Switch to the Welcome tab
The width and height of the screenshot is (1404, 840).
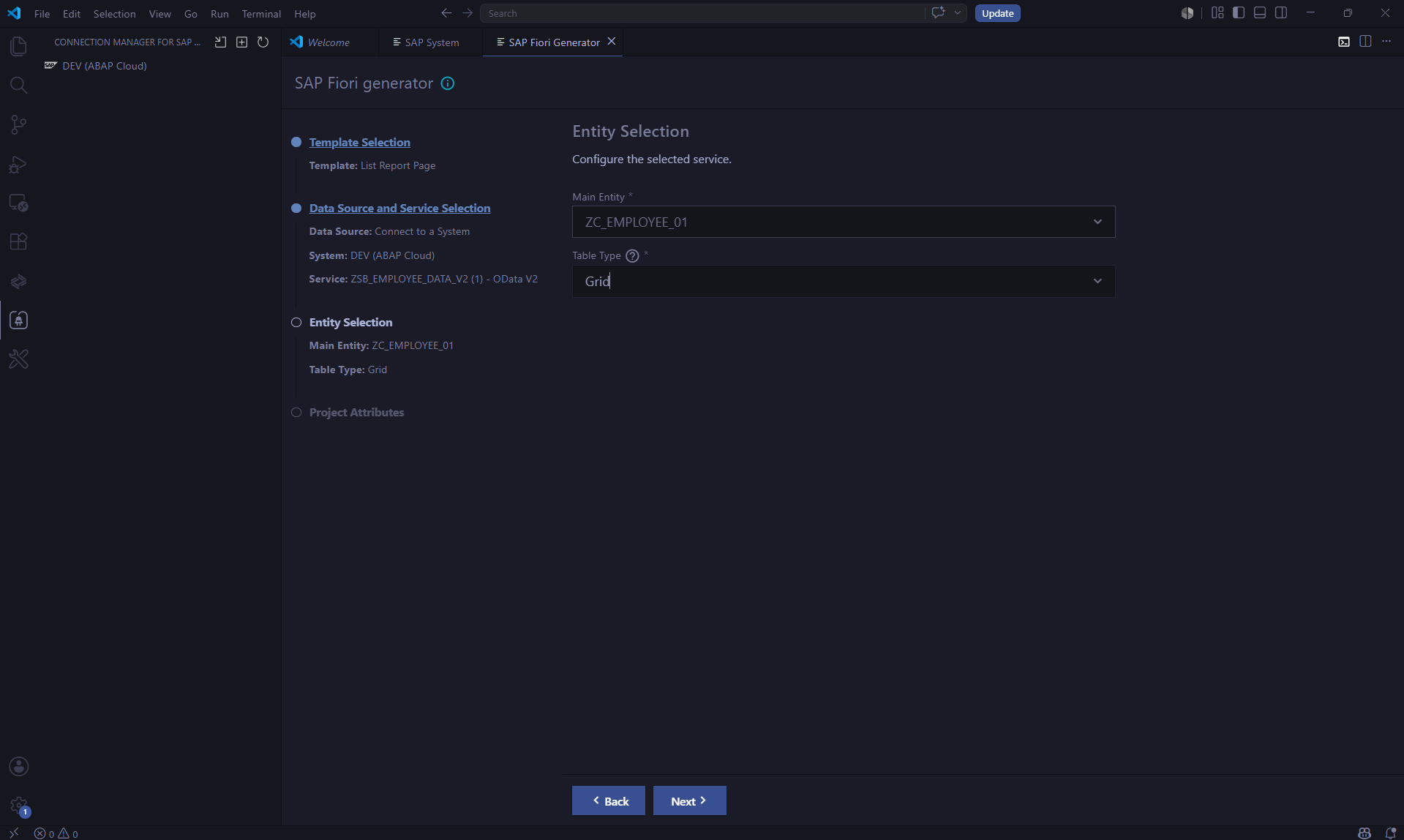329,42
